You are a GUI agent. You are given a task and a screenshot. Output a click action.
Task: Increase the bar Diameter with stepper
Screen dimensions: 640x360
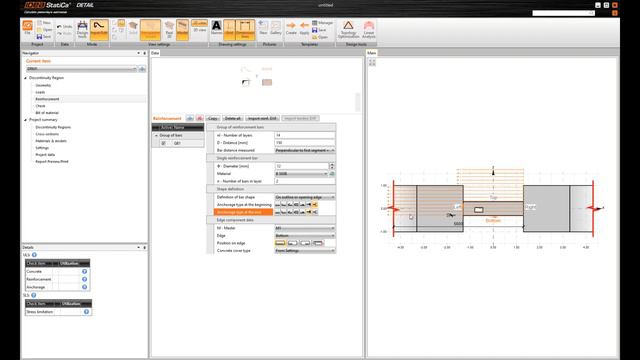[x=332, y=164]
